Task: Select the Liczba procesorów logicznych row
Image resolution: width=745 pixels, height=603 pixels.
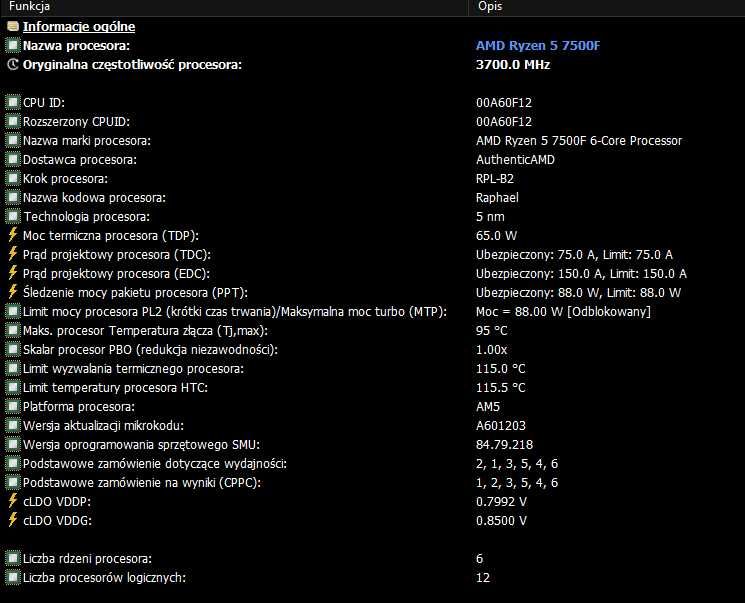Action: pos(104,577)
